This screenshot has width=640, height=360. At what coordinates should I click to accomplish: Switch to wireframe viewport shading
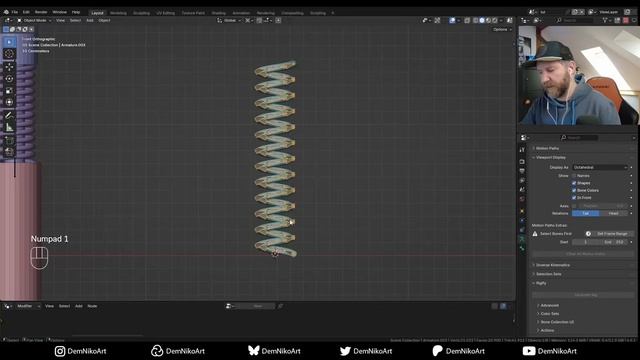pos(476,20)
